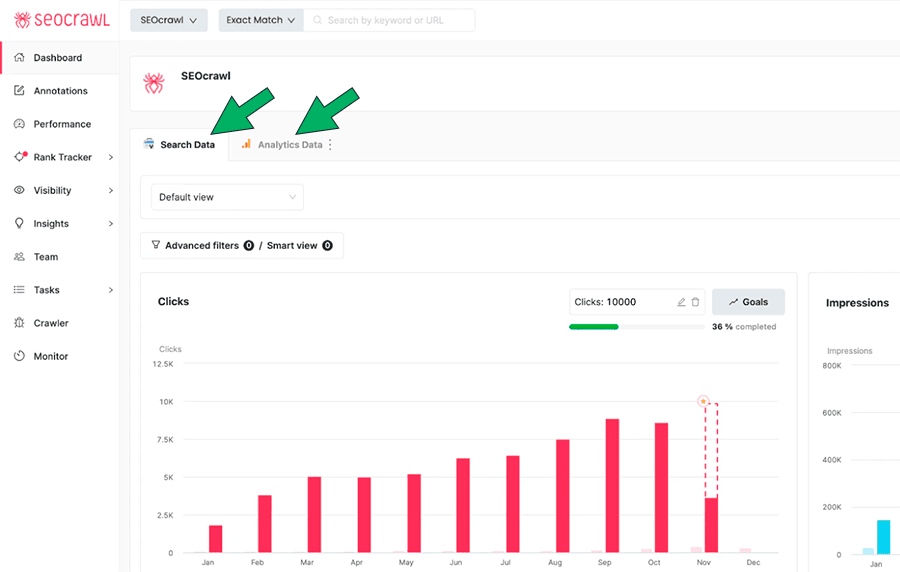Click the Annotations edit icon in sidebar
This screenshot has width=900, height=572.
pyautogui.click(x=19, y=91)
